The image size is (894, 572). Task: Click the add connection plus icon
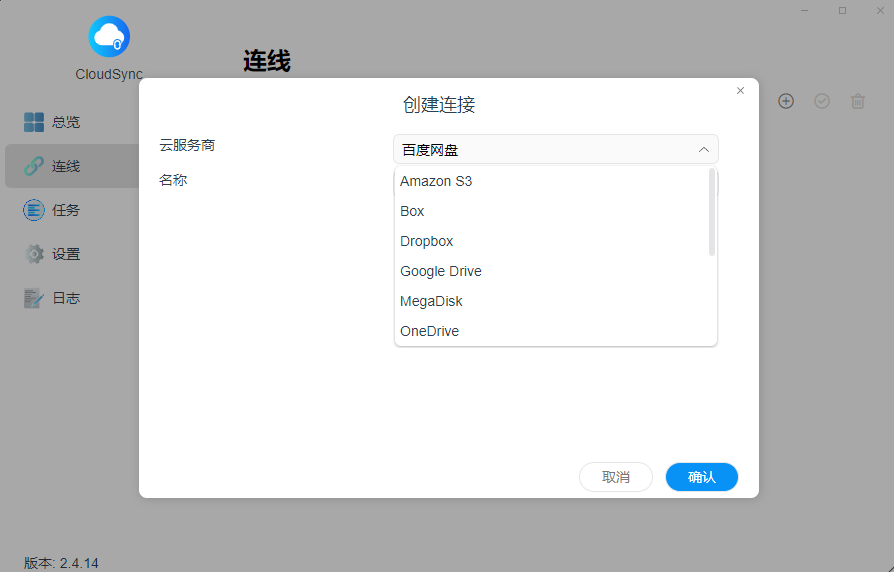pyautogui.click(x=786, y=101)
